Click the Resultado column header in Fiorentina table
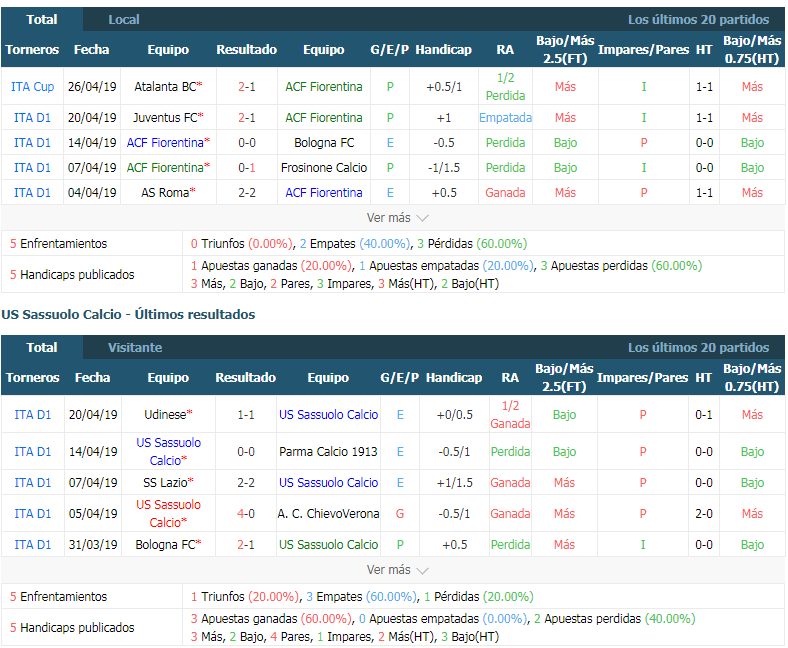This screenshot has width=788, height=648. click(x=247, y=49)
